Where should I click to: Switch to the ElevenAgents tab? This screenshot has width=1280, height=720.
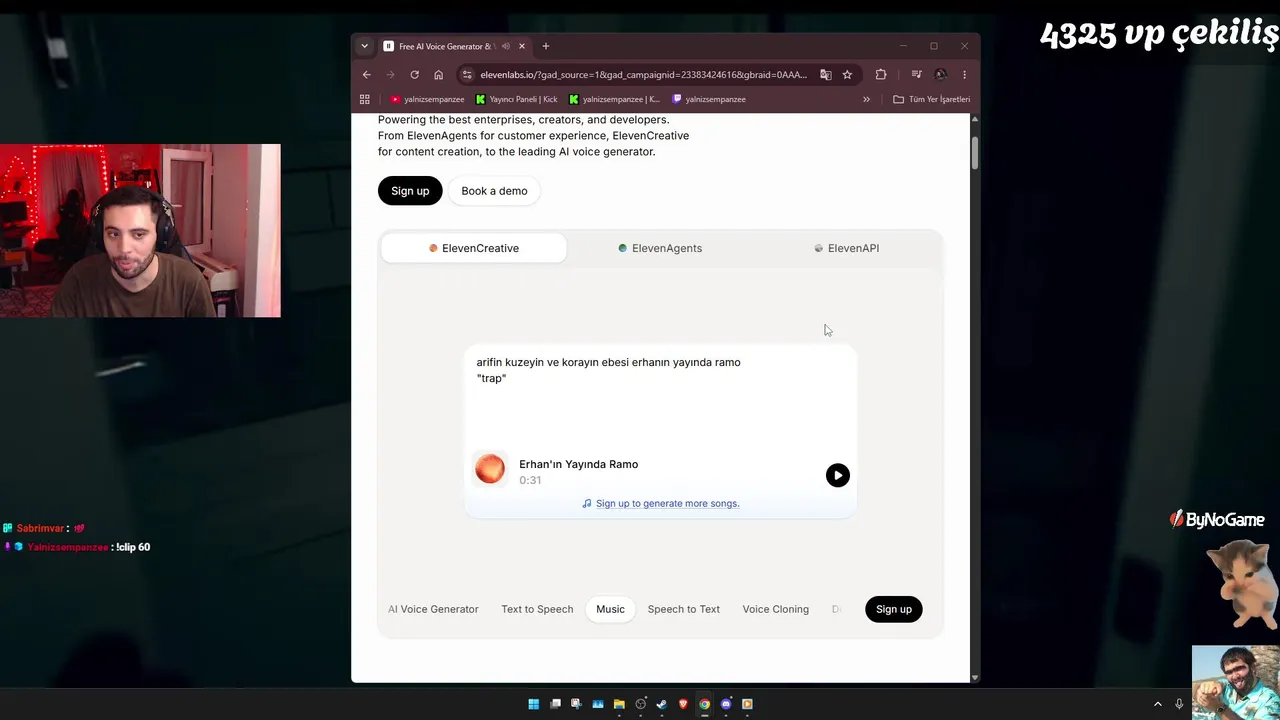[660, 248]
